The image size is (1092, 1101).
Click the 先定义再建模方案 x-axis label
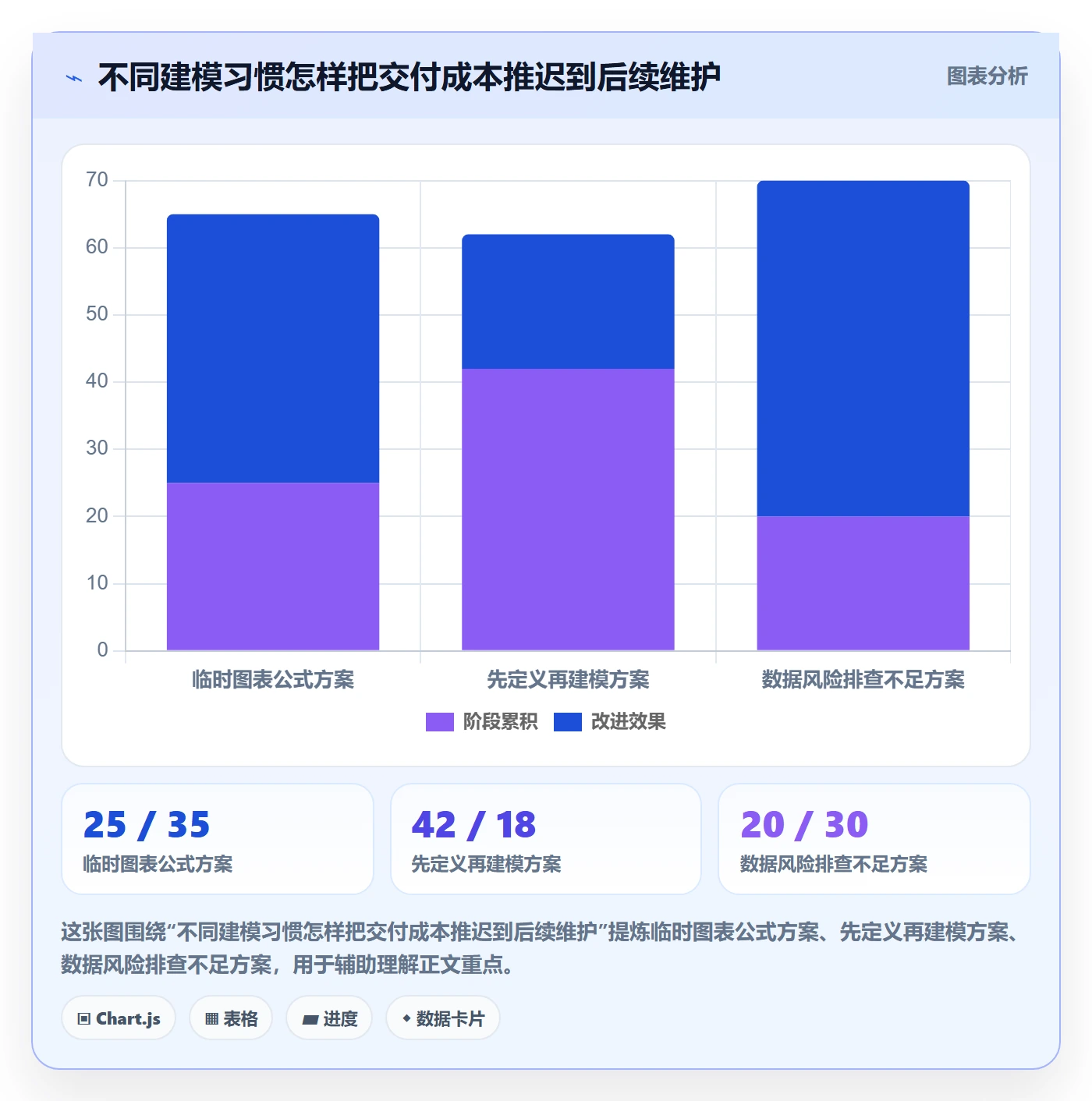coord(568,680)
